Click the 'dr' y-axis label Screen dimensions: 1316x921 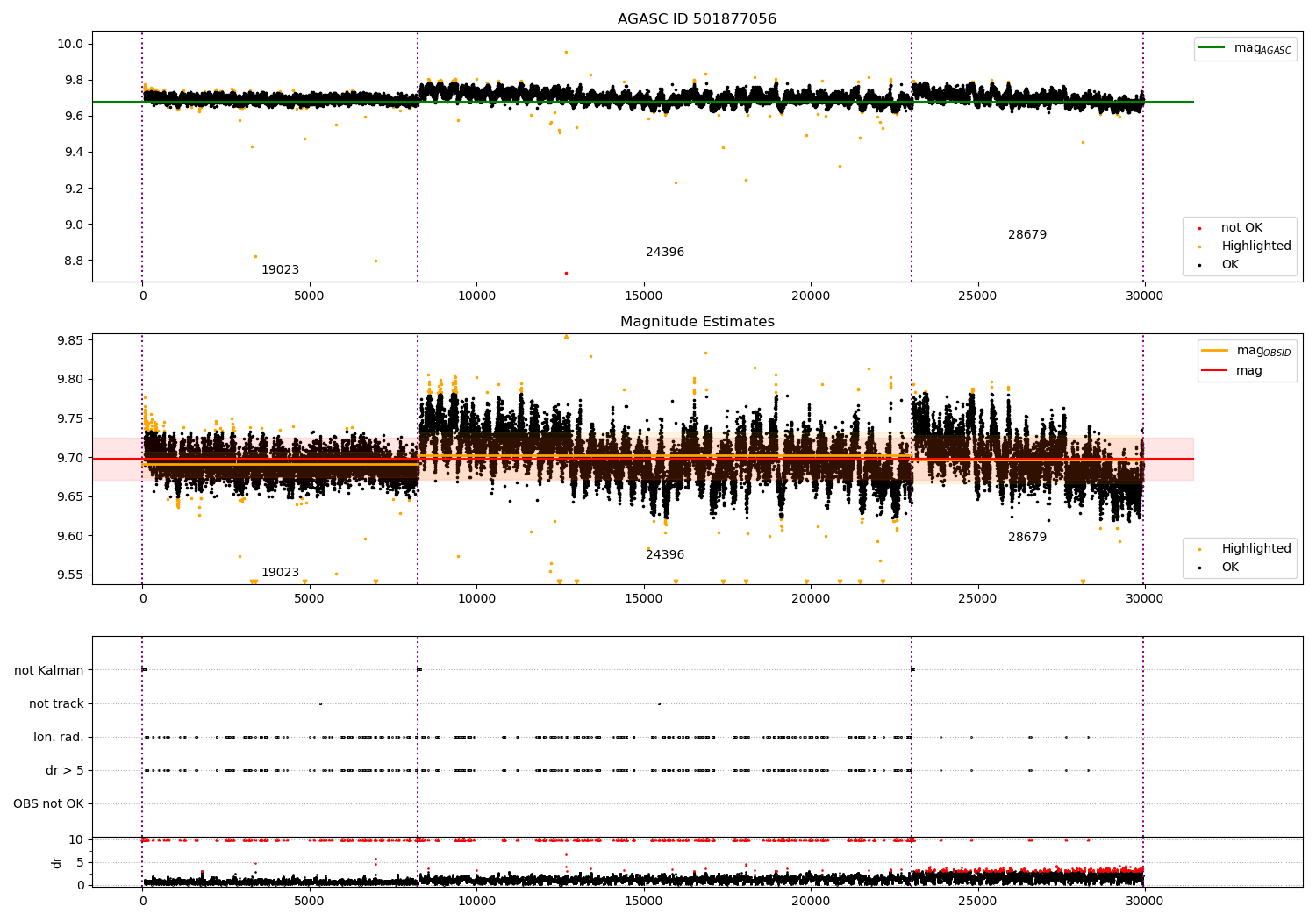pos(57,862)
